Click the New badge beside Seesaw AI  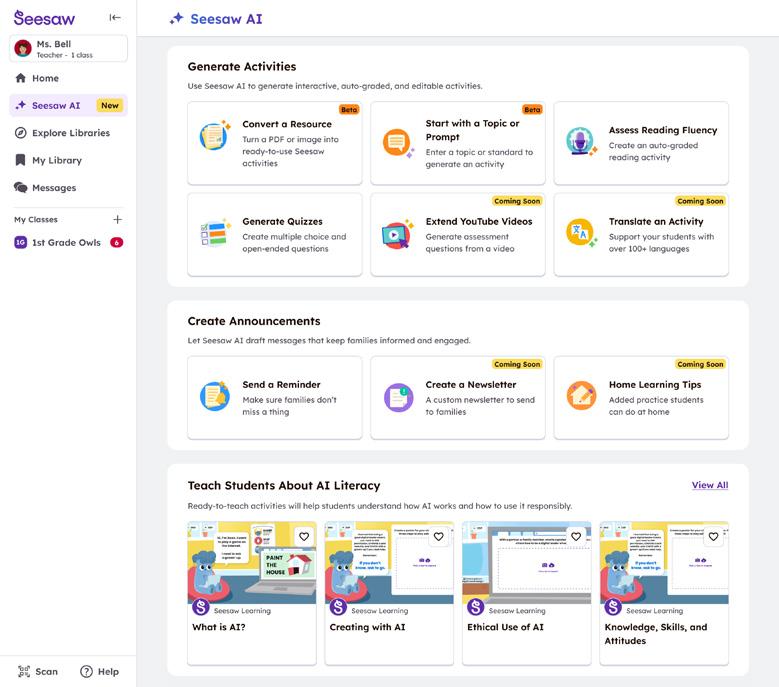[110, 105]
